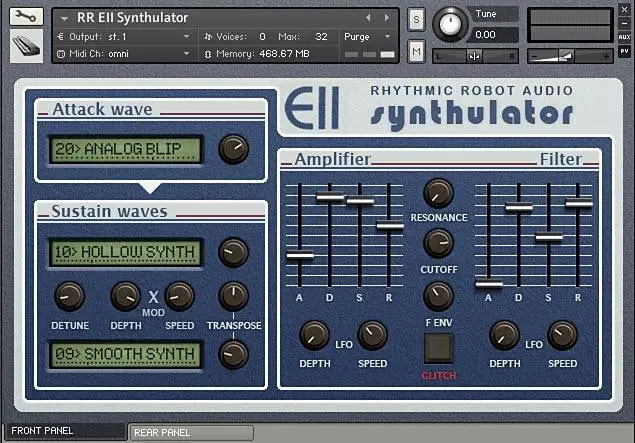Click the X MOD DEPTH knob
The height and width of the screenshot is (443, 635).
click(x=126, y=296)
